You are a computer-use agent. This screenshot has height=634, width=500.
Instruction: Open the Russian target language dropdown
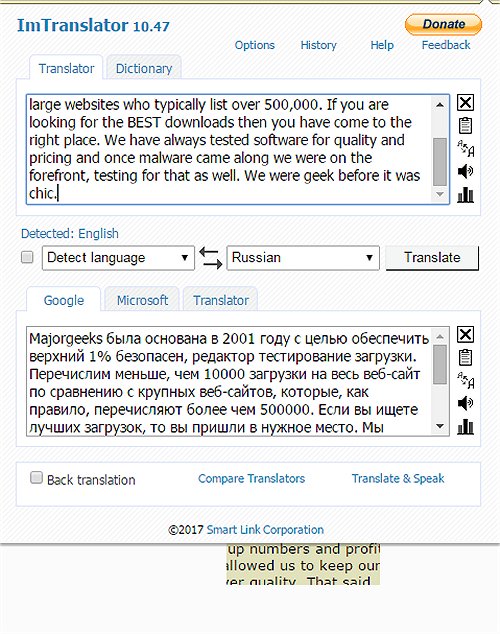coord(303,258)
